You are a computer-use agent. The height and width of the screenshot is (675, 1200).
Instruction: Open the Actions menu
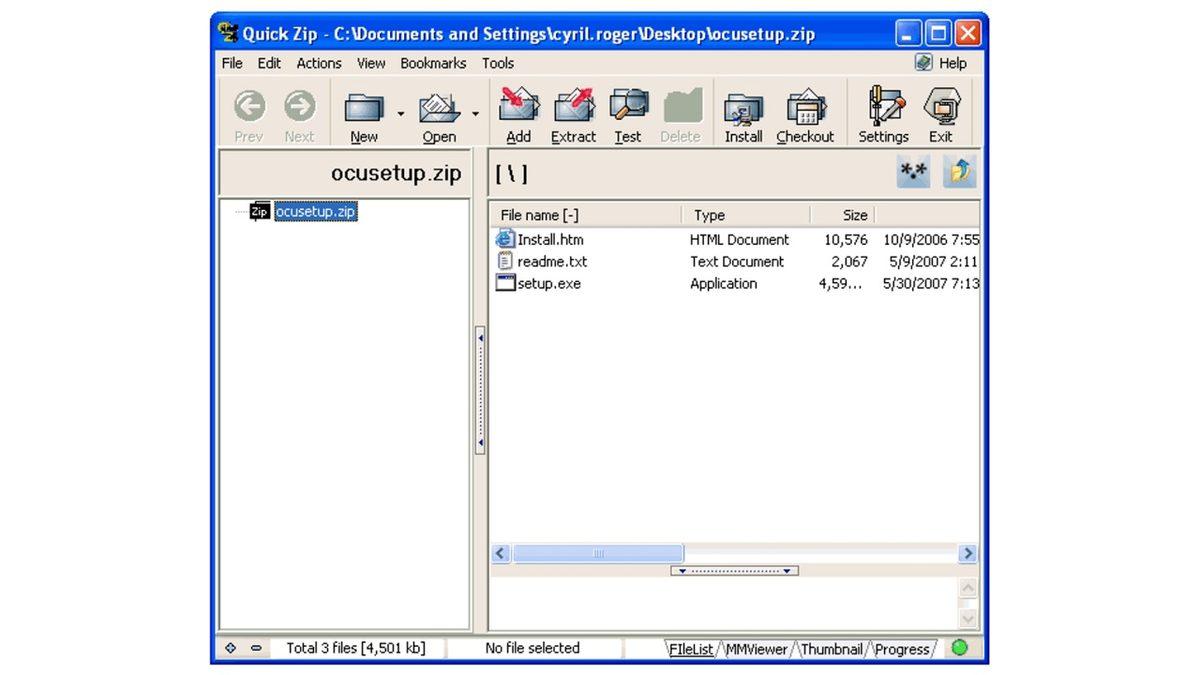[318, 63]
